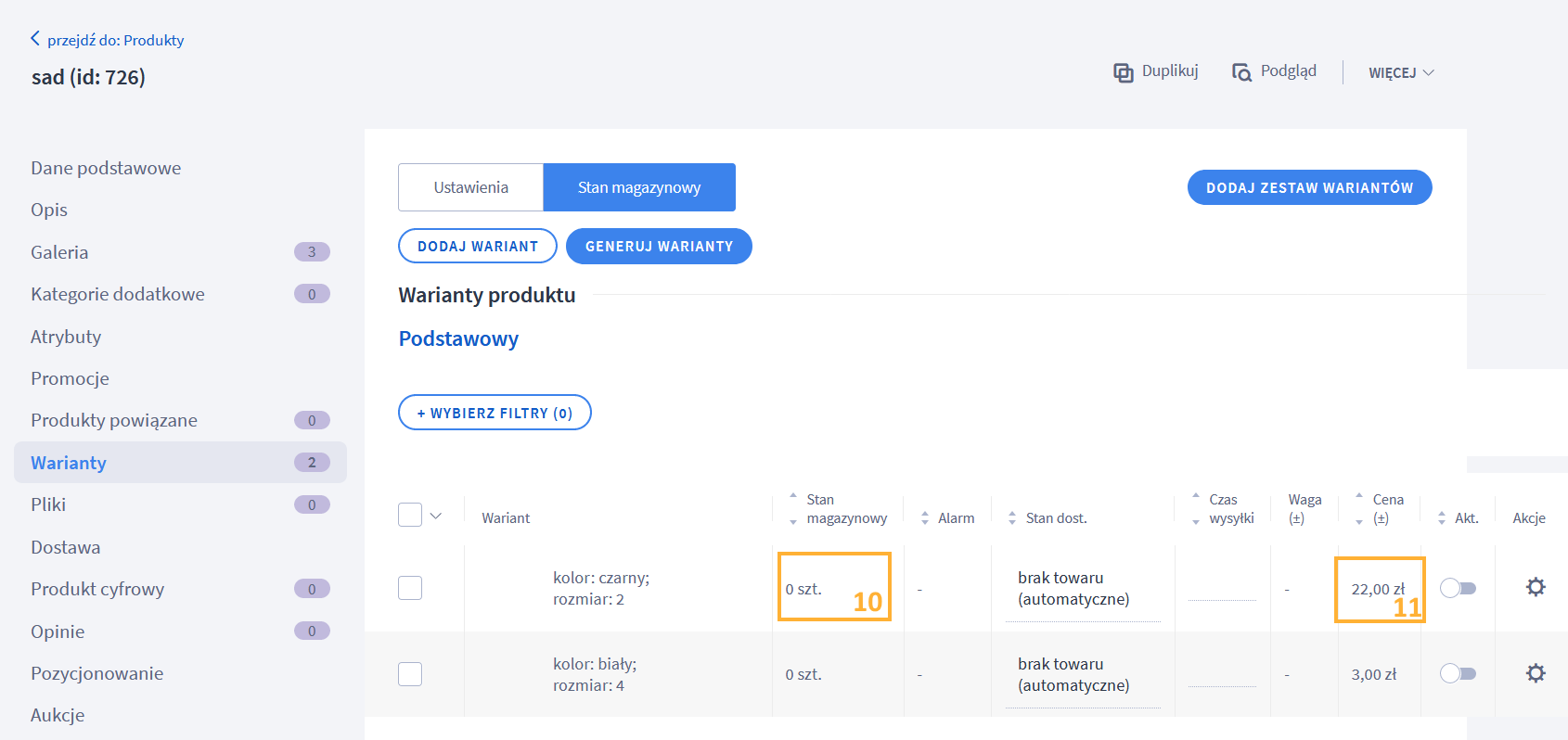Screen dimensions: 1568x740
Task: Sort by Stan magazynowy column arrows
Action: pyautogui.click(x=793, y=508)
